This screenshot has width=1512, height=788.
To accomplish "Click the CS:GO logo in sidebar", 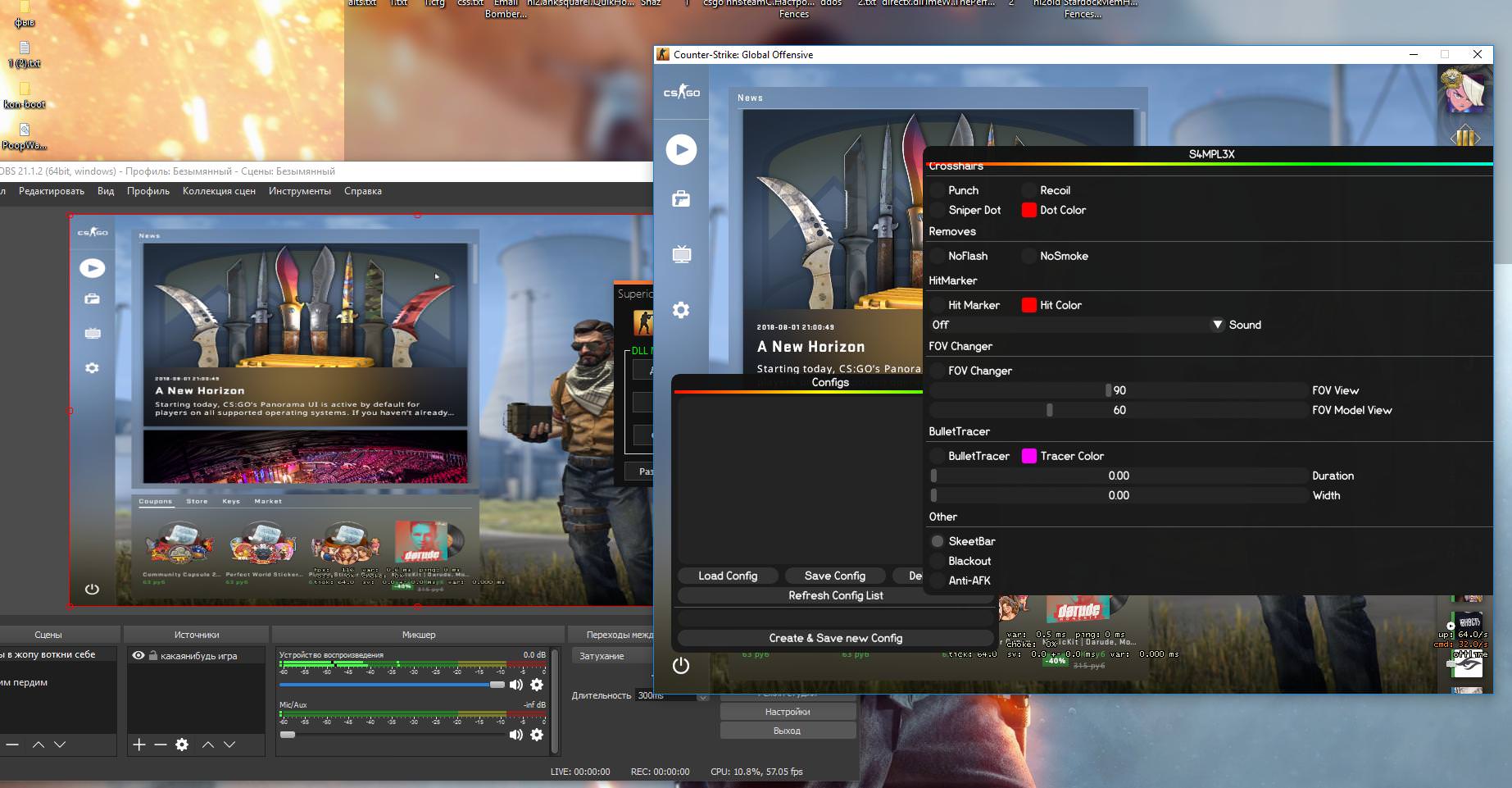I will pyautogui.click(x=681, y=93).
